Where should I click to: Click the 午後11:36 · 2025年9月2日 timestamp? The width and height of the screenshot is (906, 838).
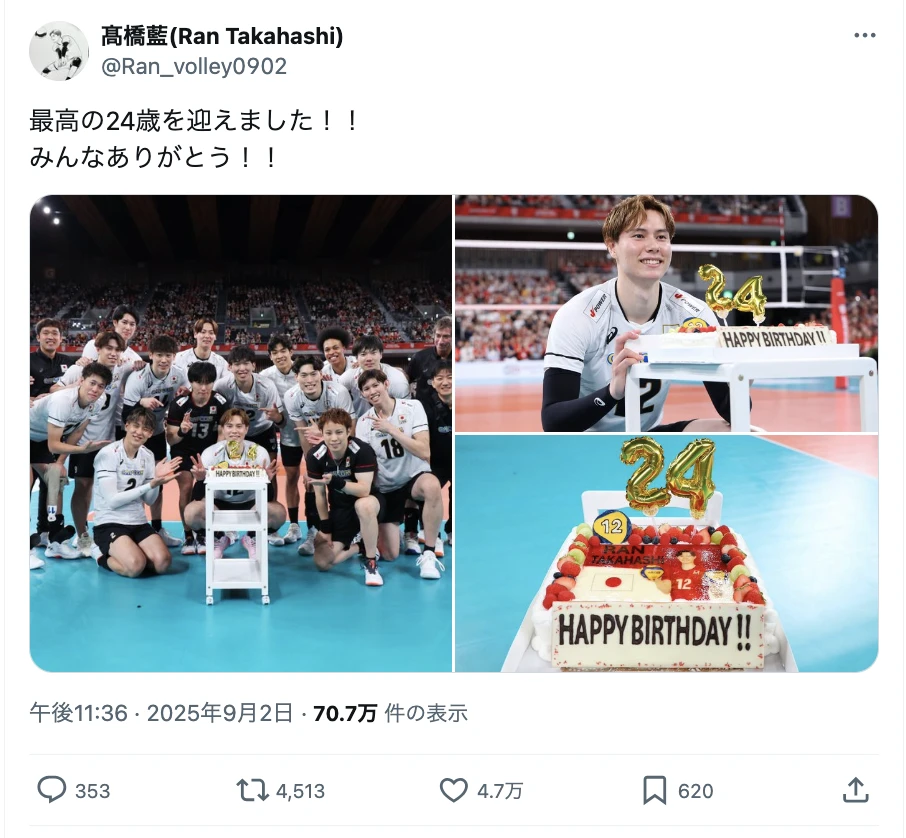point(161,713)
